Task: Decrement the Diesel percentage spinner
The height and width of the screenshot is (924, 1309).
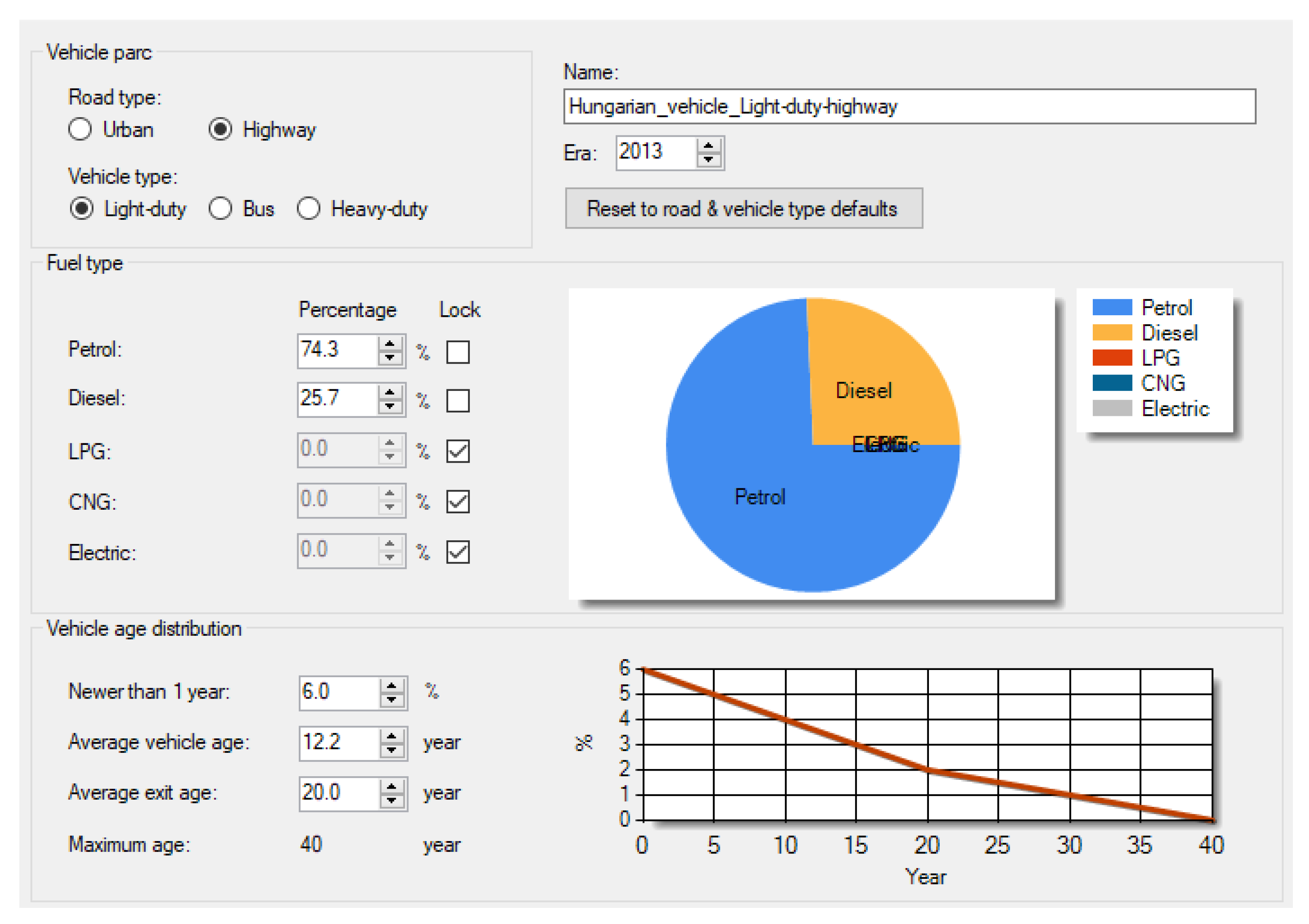Action: pyautogui.click(x=390, y=407)
